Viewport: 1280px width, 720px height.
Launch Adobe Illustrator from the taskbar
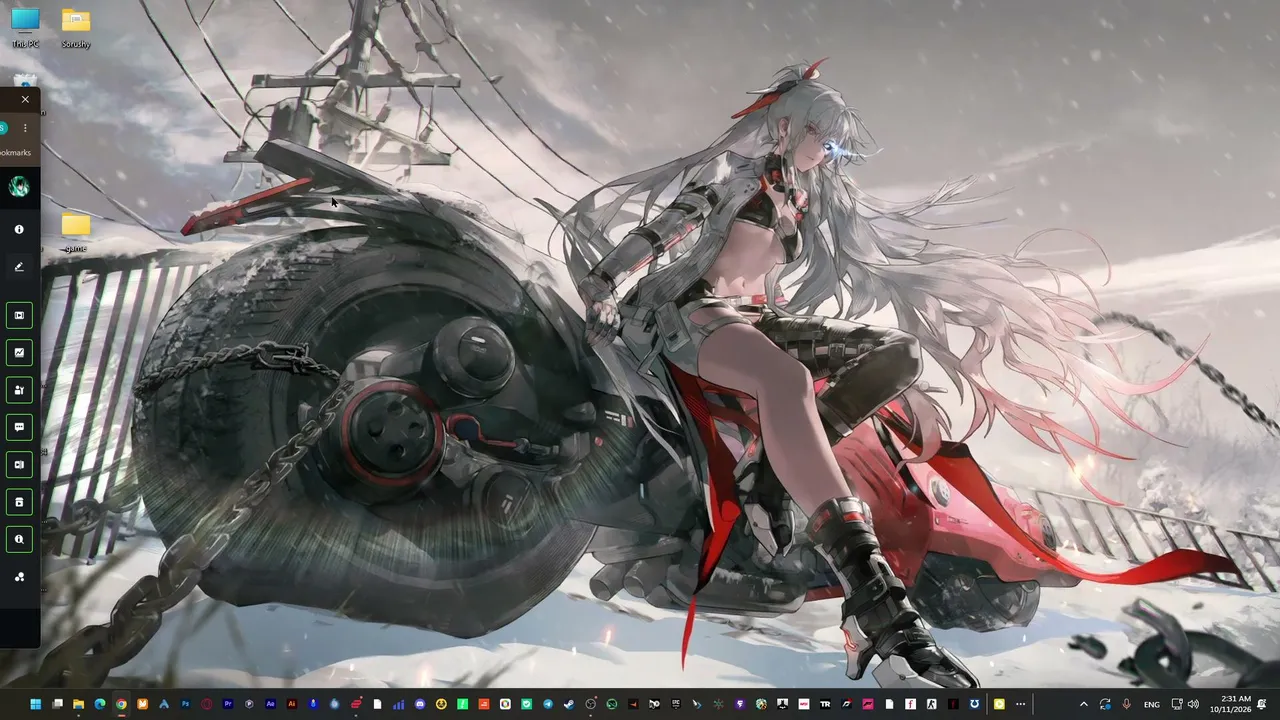point(292,704)
